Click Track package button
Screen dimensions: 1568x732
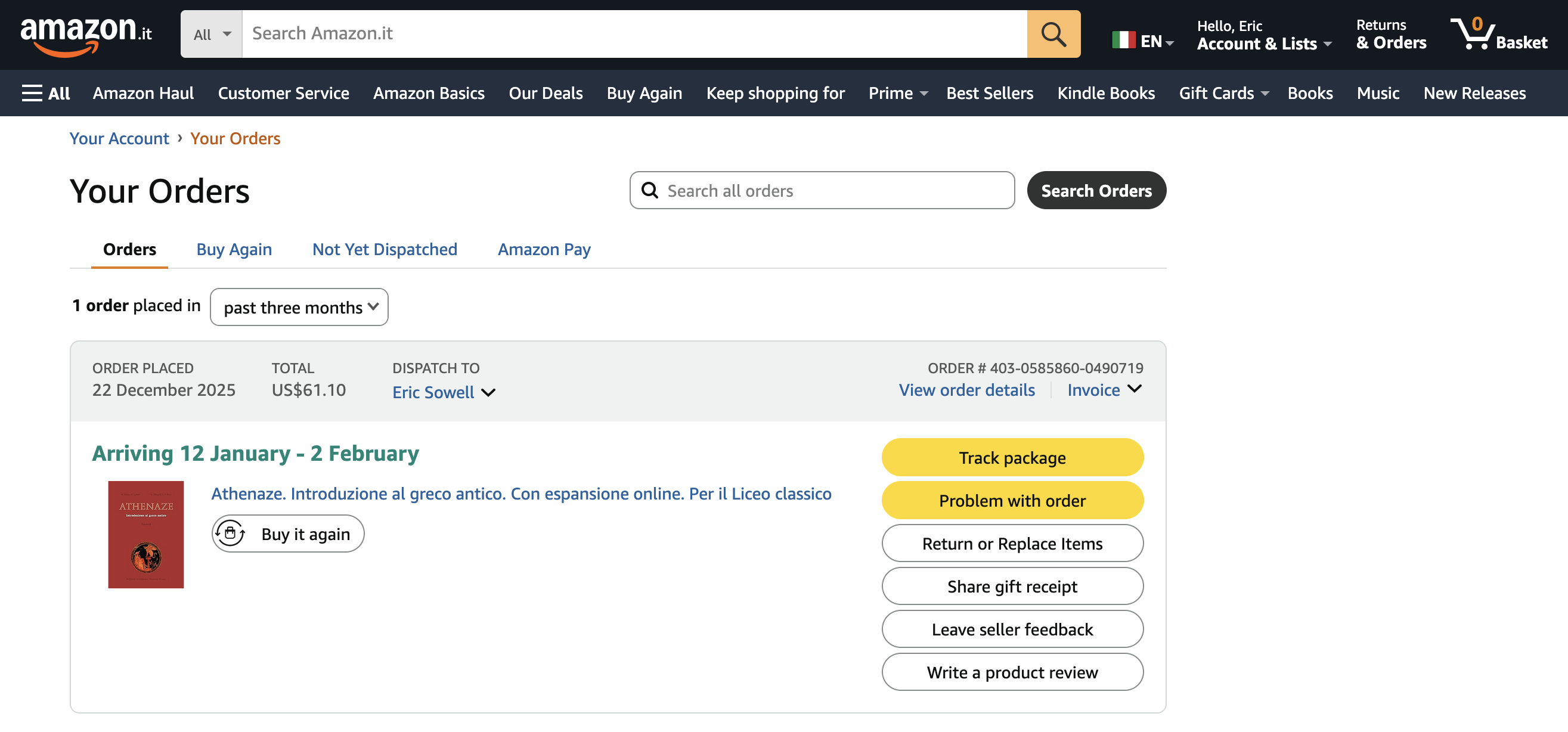(x=1012, y=458)
